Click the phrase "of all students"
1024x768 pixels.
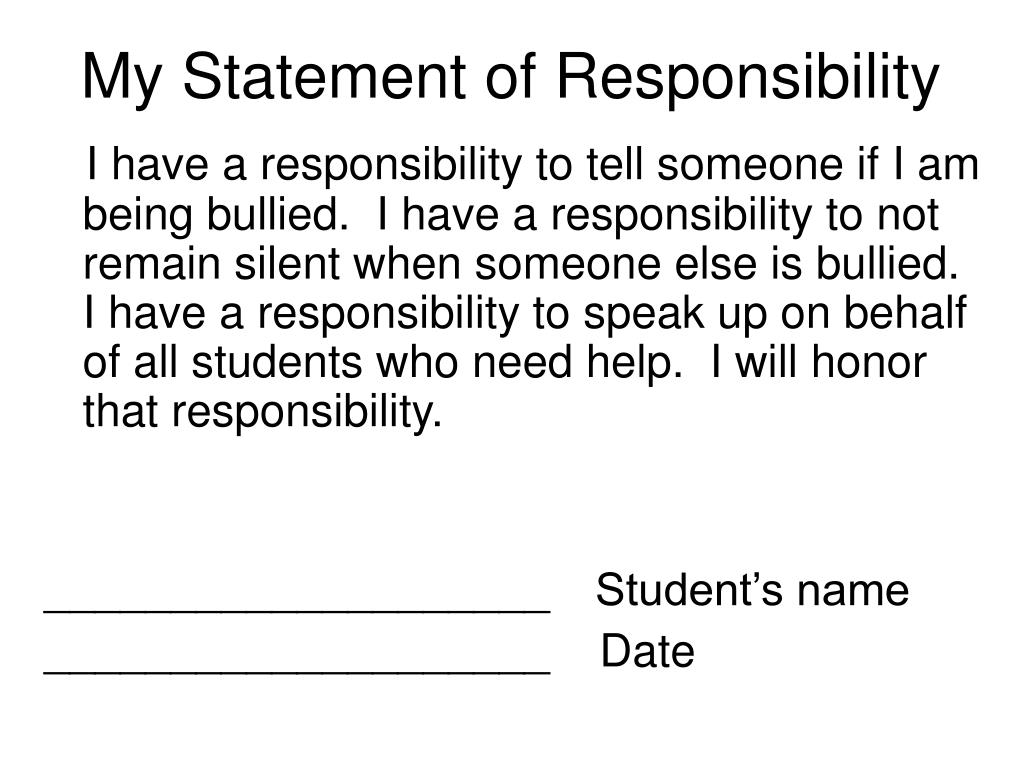[222, 362]
